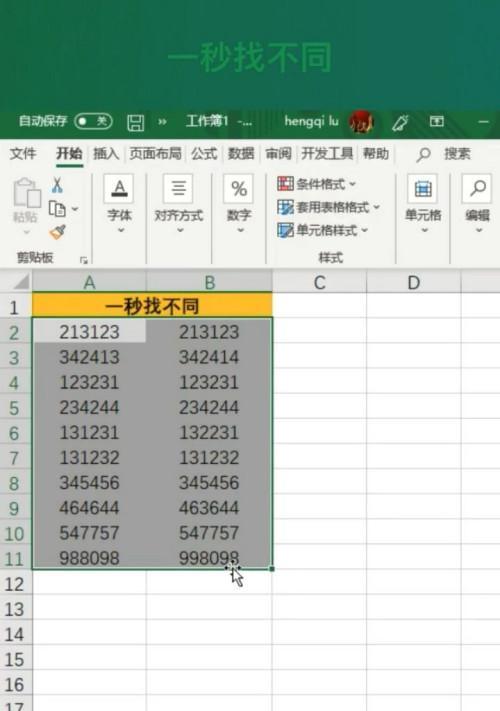500x711 pixels.
Task: Open 单元格样式 cell styles
Action: [x=322, y=230]
